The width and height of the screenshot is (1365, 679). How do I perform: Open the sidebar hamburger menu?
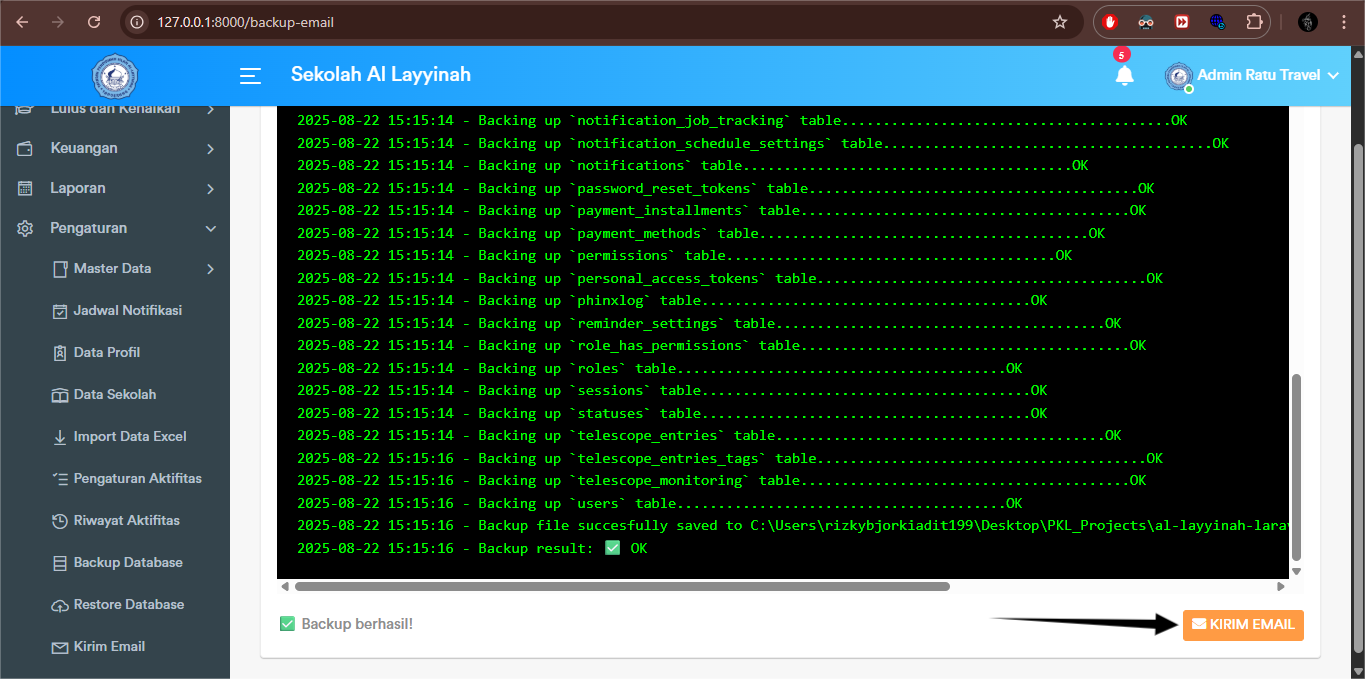pyautogui.click(x=249, y=75)
